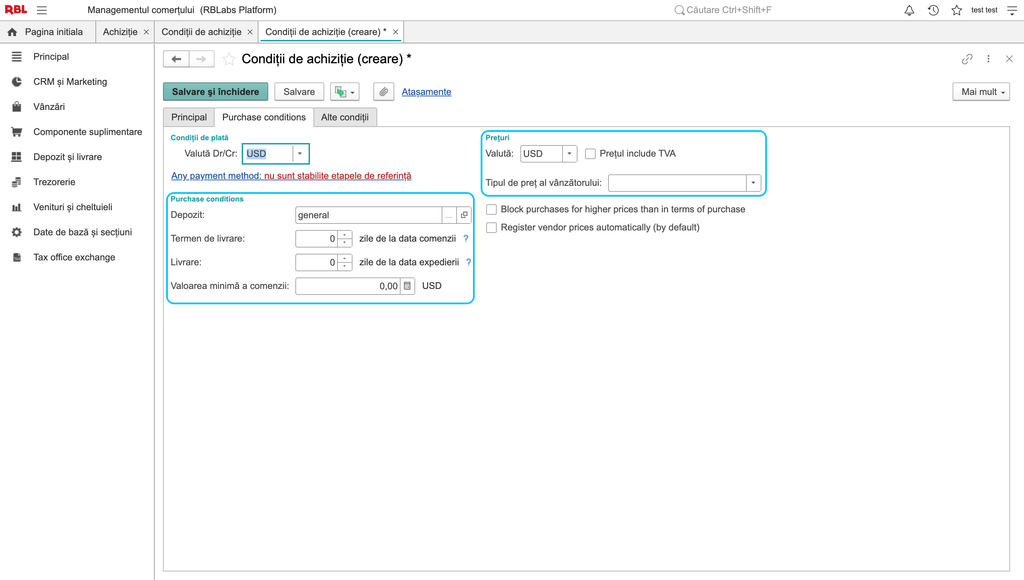
Task: Open the hamburger main menu icon
Action: point(42,10)
